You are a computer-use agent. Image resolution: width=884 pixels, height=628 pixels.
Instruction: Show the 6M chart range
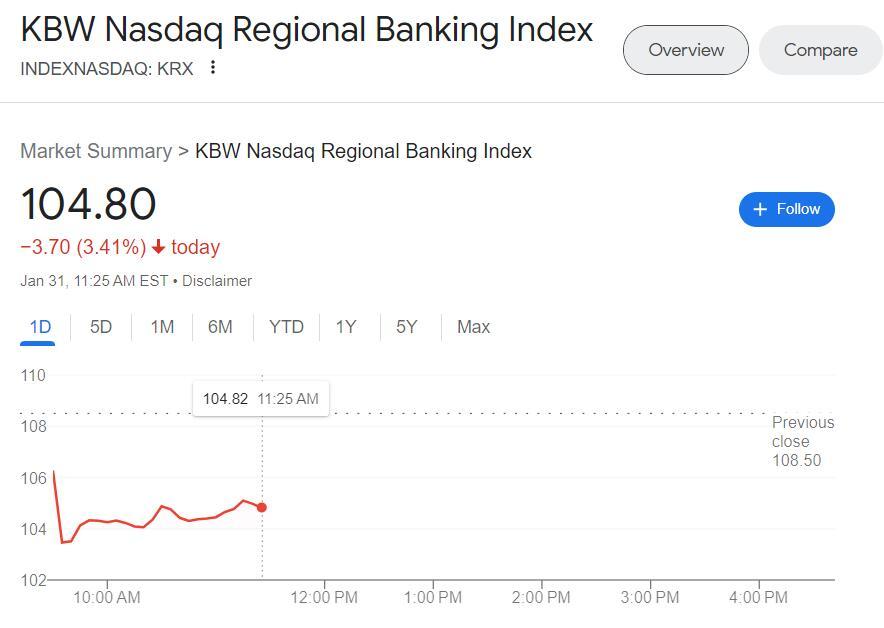pos(220,327)
